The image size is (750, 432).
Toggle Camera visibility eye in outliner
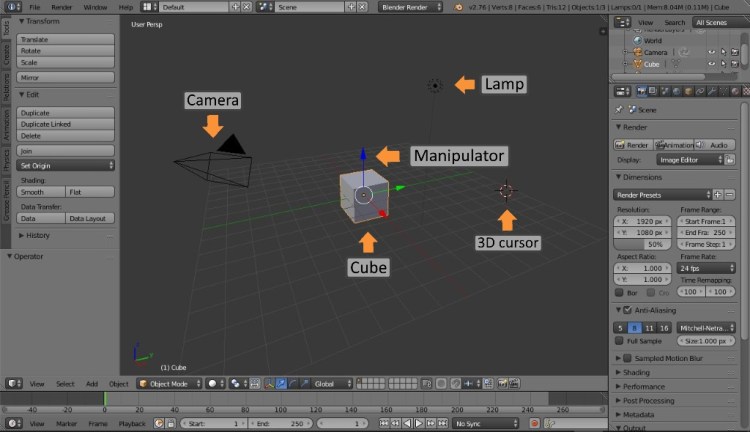tap(712, 52)
